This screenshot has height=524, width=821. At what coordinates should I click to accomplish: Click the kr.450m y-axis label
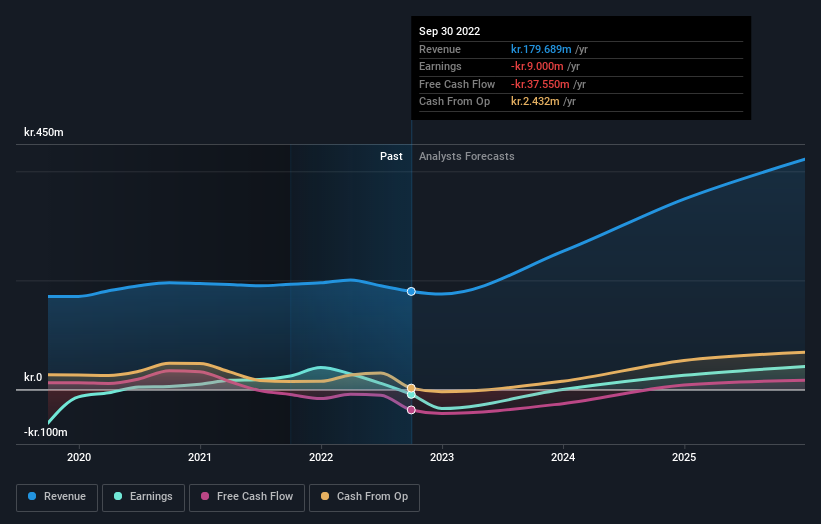point(43,132)
